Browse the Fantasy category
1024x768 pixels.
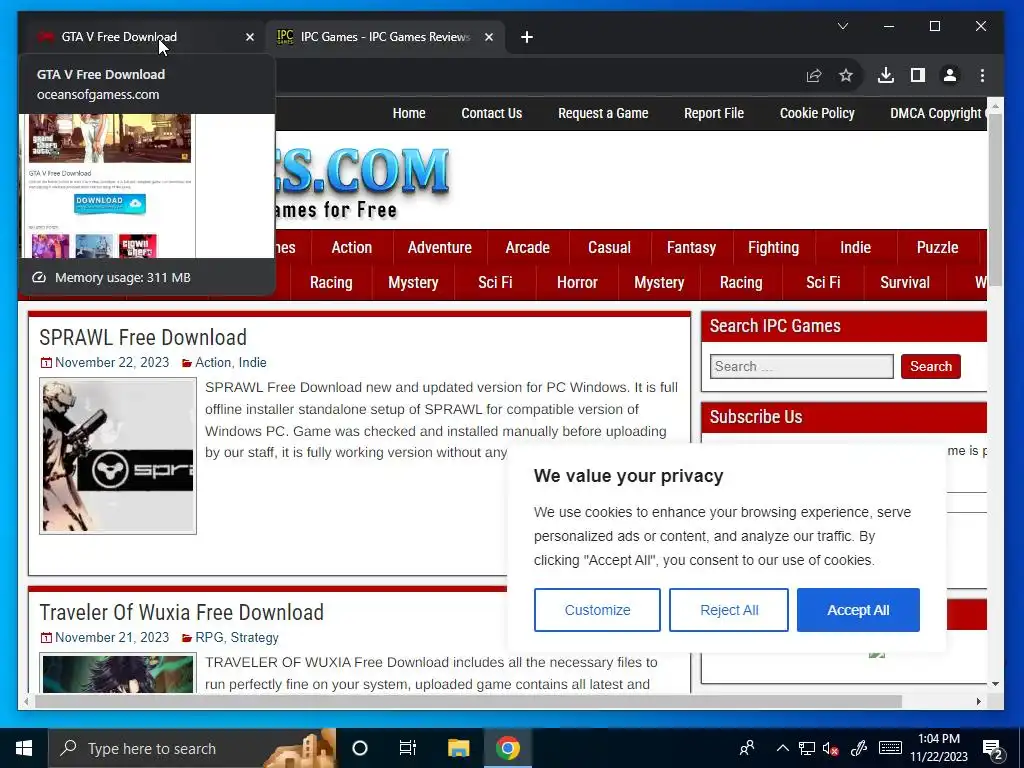(x=691, y=248)
